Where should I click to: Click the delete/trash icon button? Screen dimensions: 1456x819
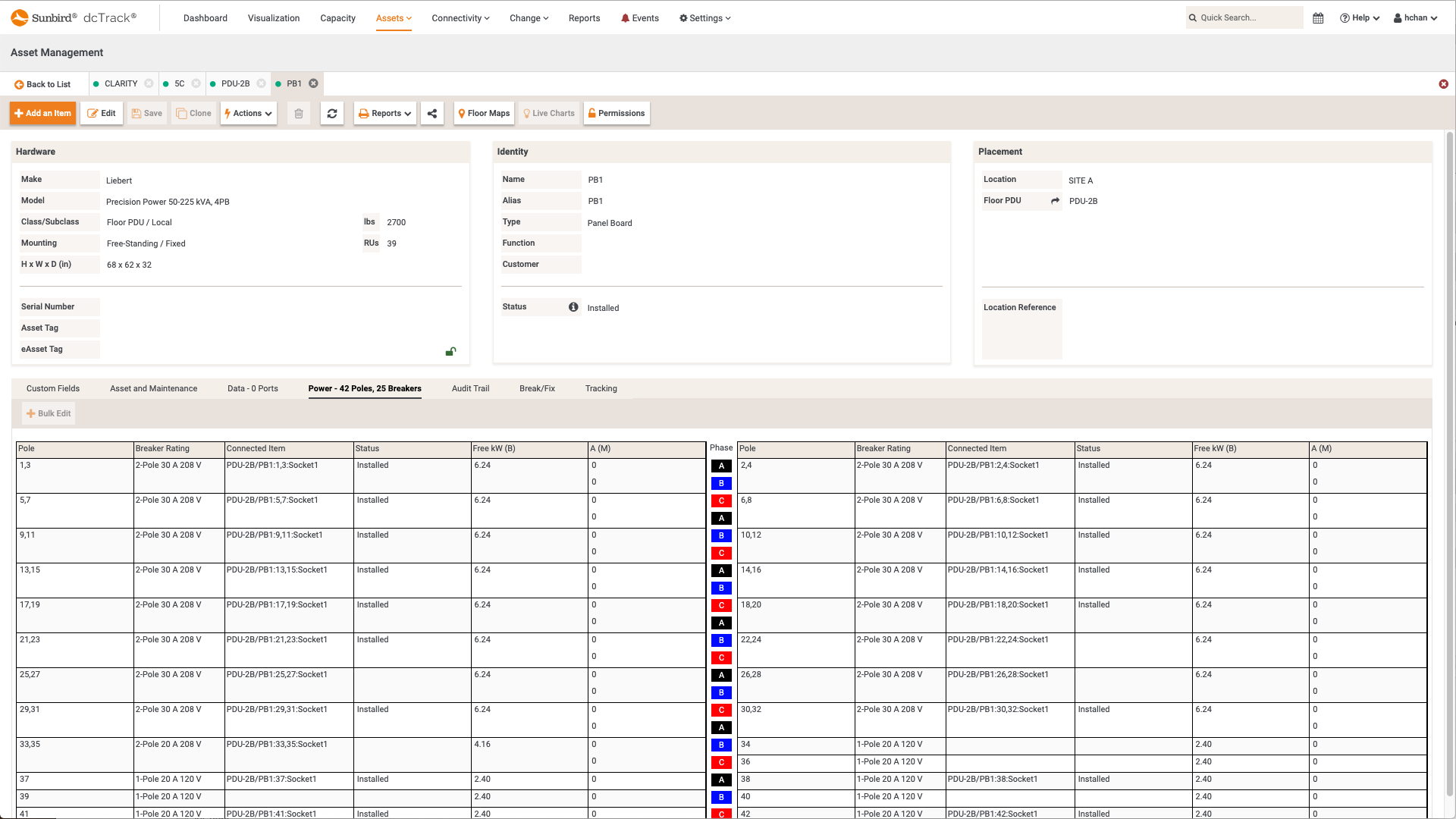pos(298,113)
